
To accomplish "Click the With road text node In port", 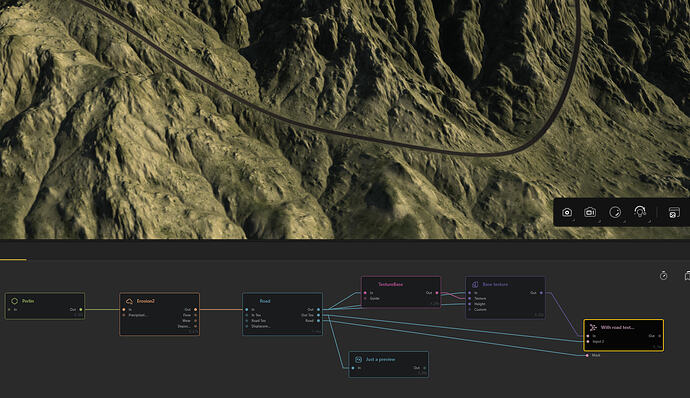I will point(588,336).
